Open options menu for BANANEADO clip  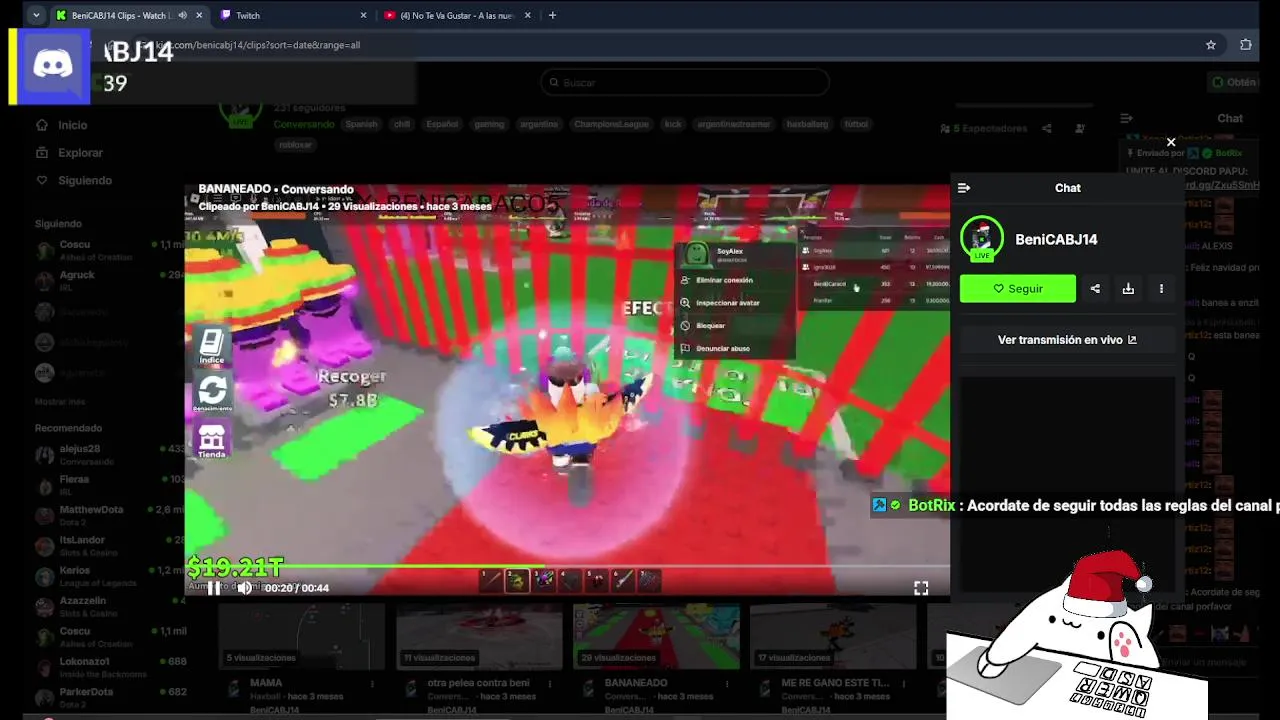pyautogui.click(x=726, y=684)
